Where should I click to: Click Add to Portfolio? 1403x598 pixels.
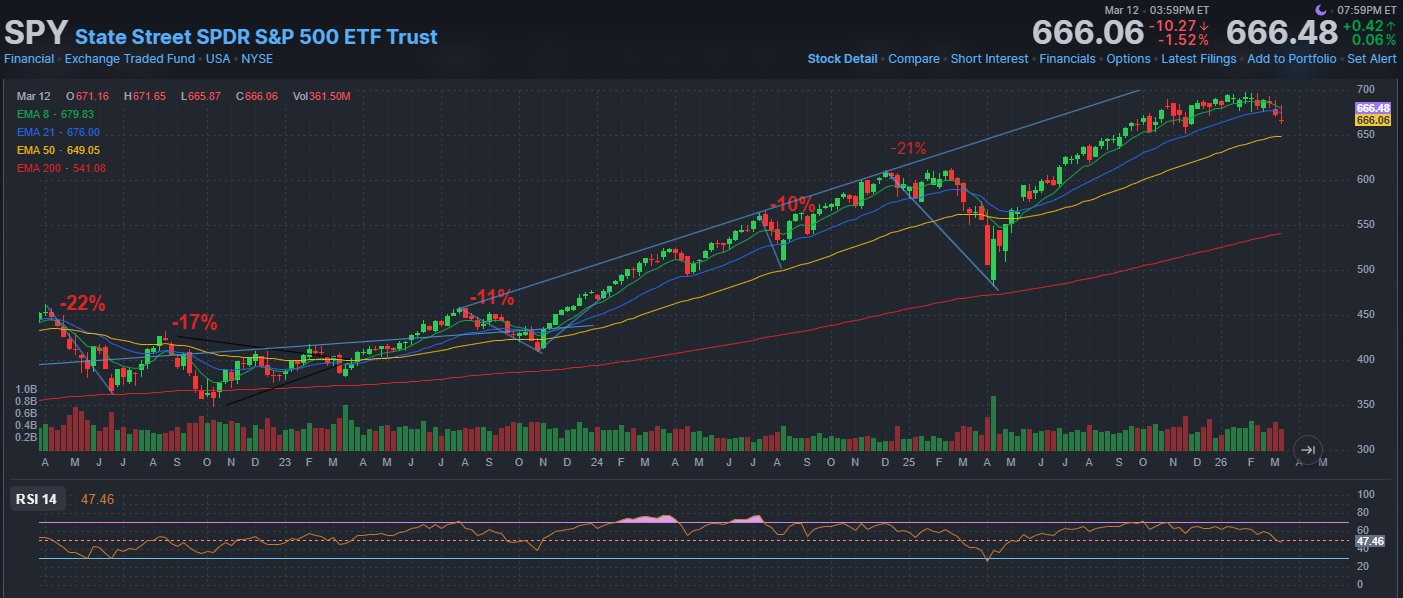1291,58
